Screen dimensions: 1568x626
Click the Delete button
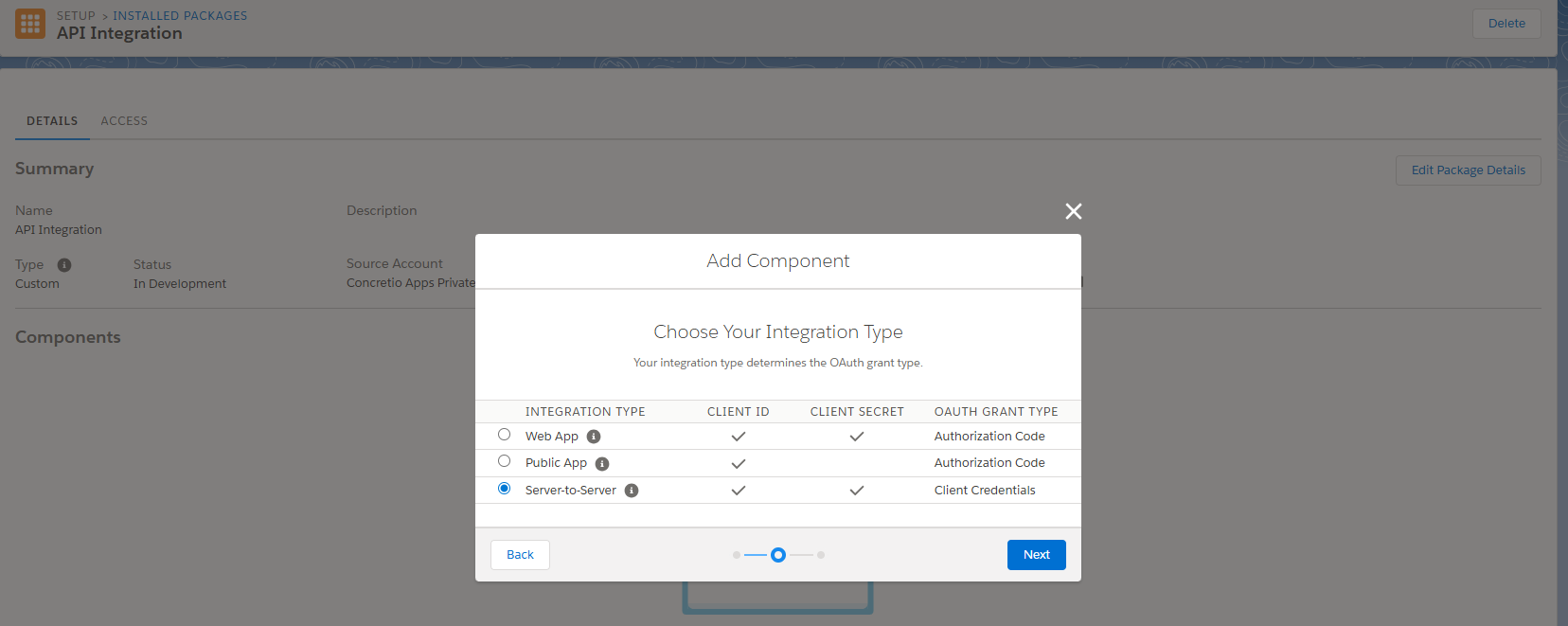(x=1506, y=24)
